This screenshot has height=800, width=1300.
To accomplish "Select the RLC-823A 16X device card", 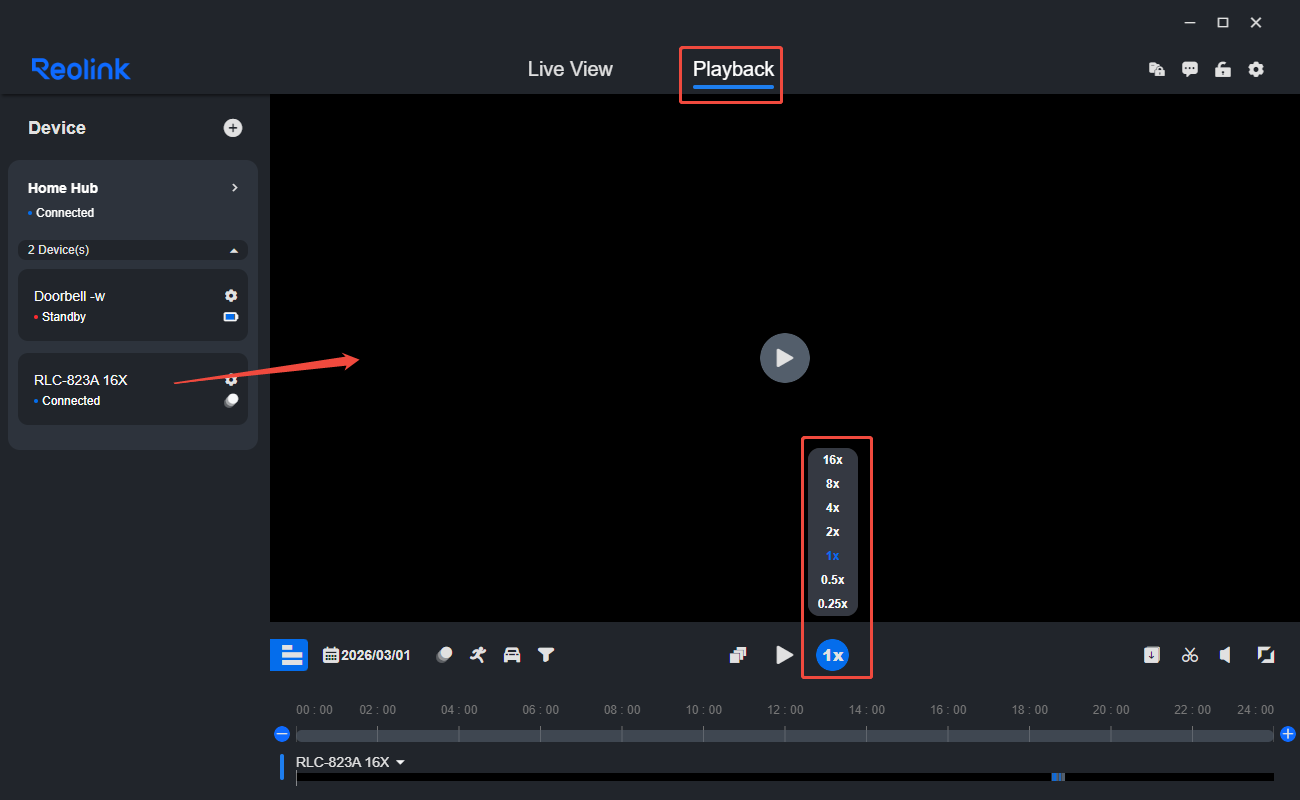I will [133, 389].
